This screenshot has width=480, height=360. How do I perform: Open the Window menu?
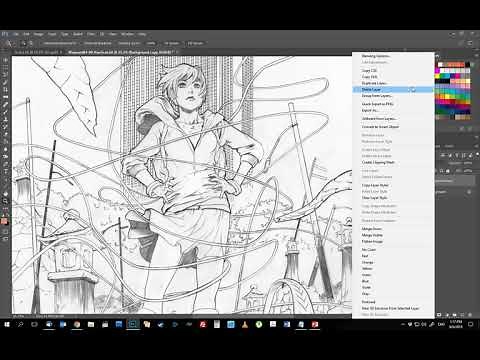click(127, 34)
